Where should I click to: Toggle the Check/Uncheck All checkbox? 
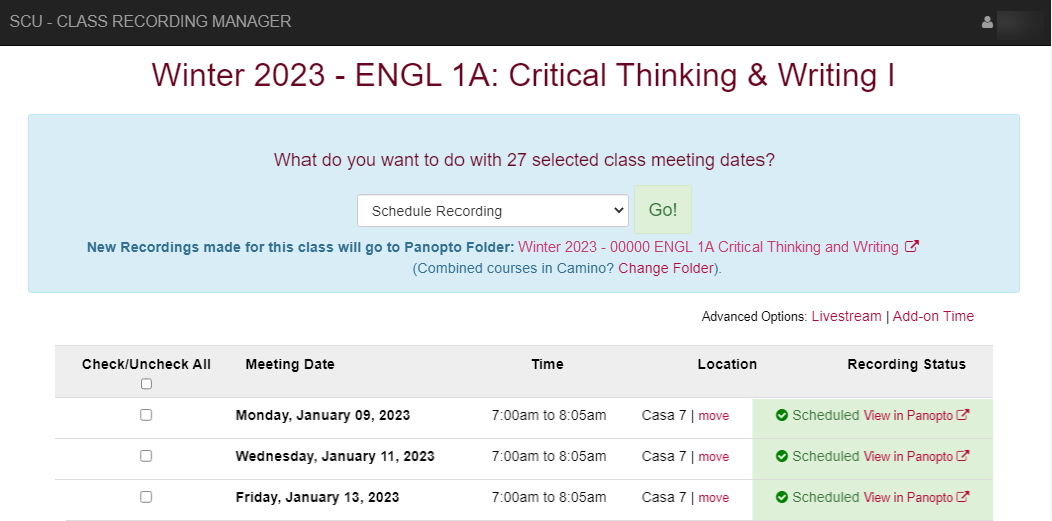(146, 384)
